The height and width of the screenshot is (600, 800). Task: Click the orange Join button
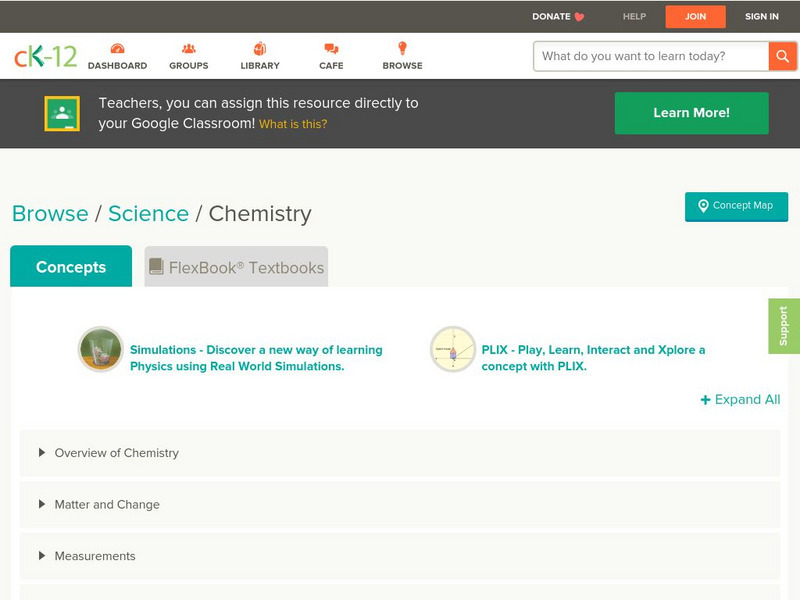(x=695, y=16)
